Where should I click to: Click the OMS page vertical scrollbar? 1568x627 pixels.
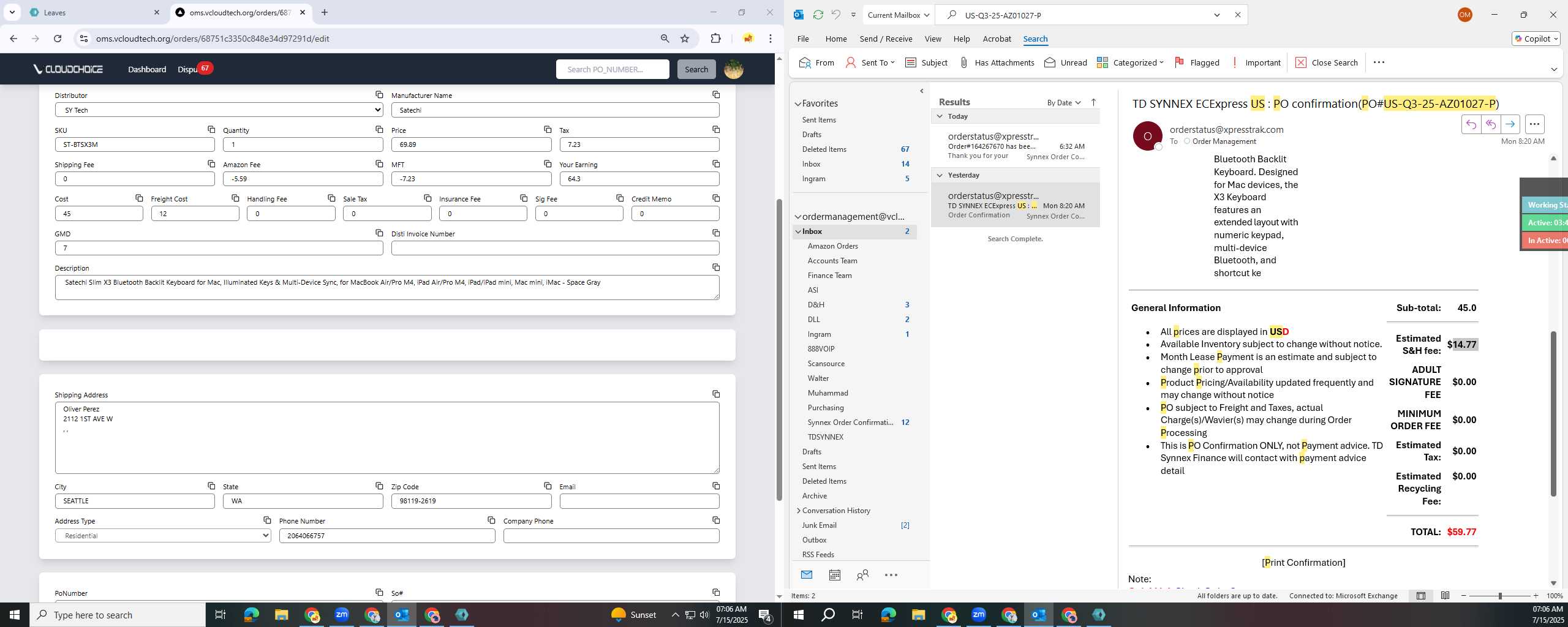pos(779,349)
